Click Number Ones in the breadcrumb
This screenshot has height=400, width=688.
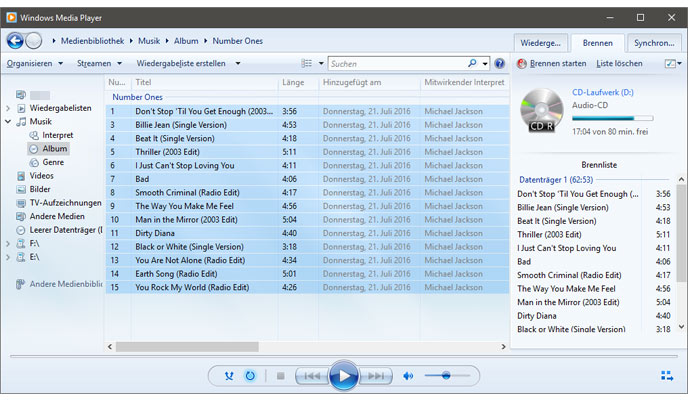tap(237, 41)
